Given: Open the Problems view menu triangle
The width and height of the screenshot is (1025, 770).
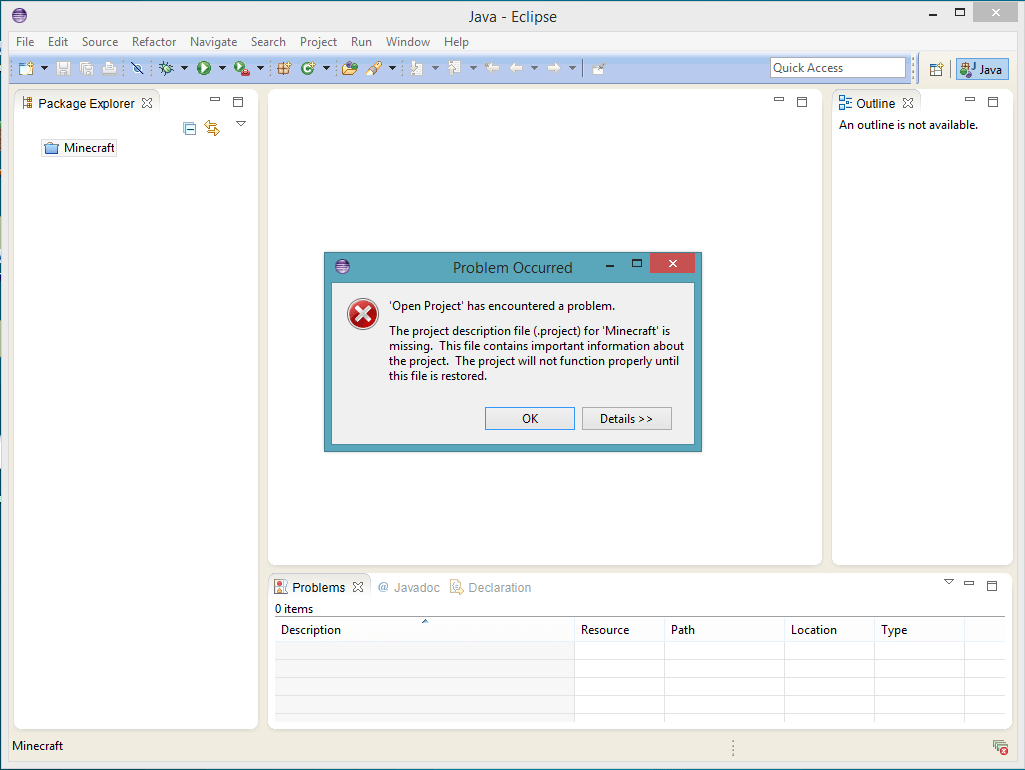Looking at the screenshot, I should pyautogui.click(x=949, y=581).
